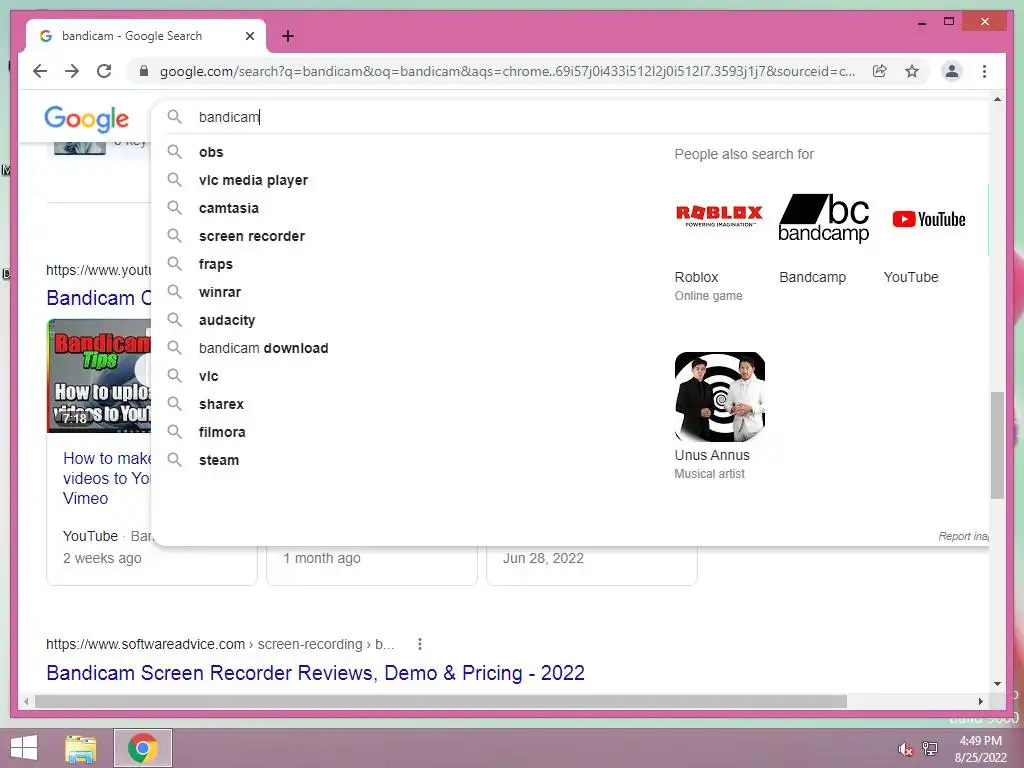This screenshot has height=768, width=1024.
Task: Click the Chrome taskbar icon
Action: [142, 748]
